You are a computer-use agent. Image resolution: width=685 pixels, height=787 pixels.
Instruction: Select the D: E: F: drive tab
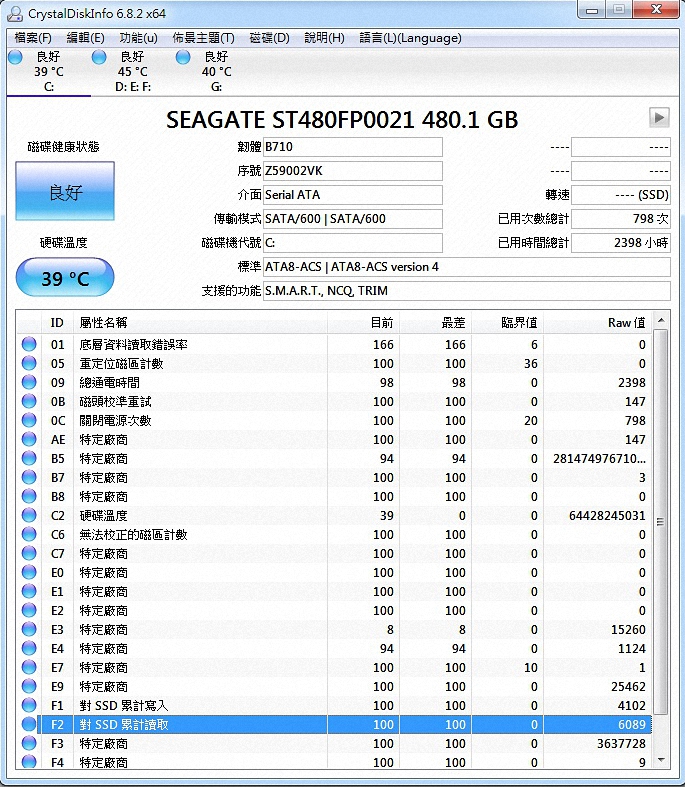point(133,71)
